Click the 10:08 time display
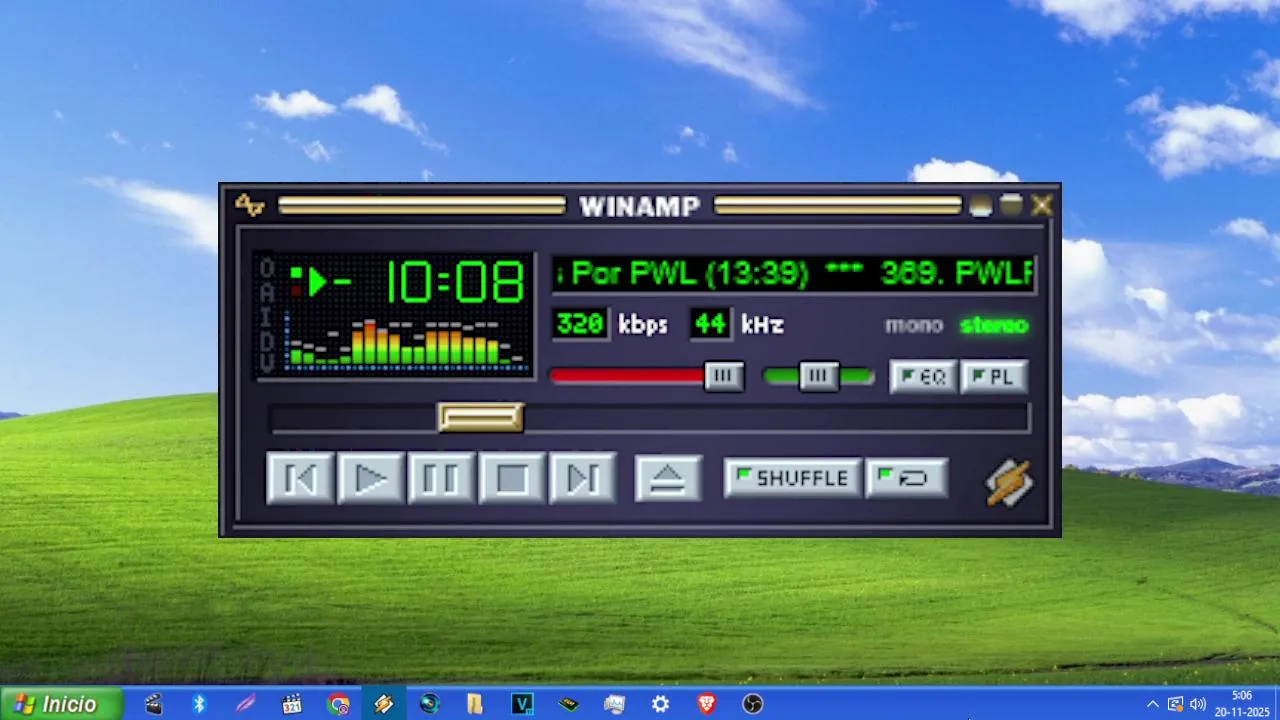This screenshot has width=1280, height=720. 455,283
